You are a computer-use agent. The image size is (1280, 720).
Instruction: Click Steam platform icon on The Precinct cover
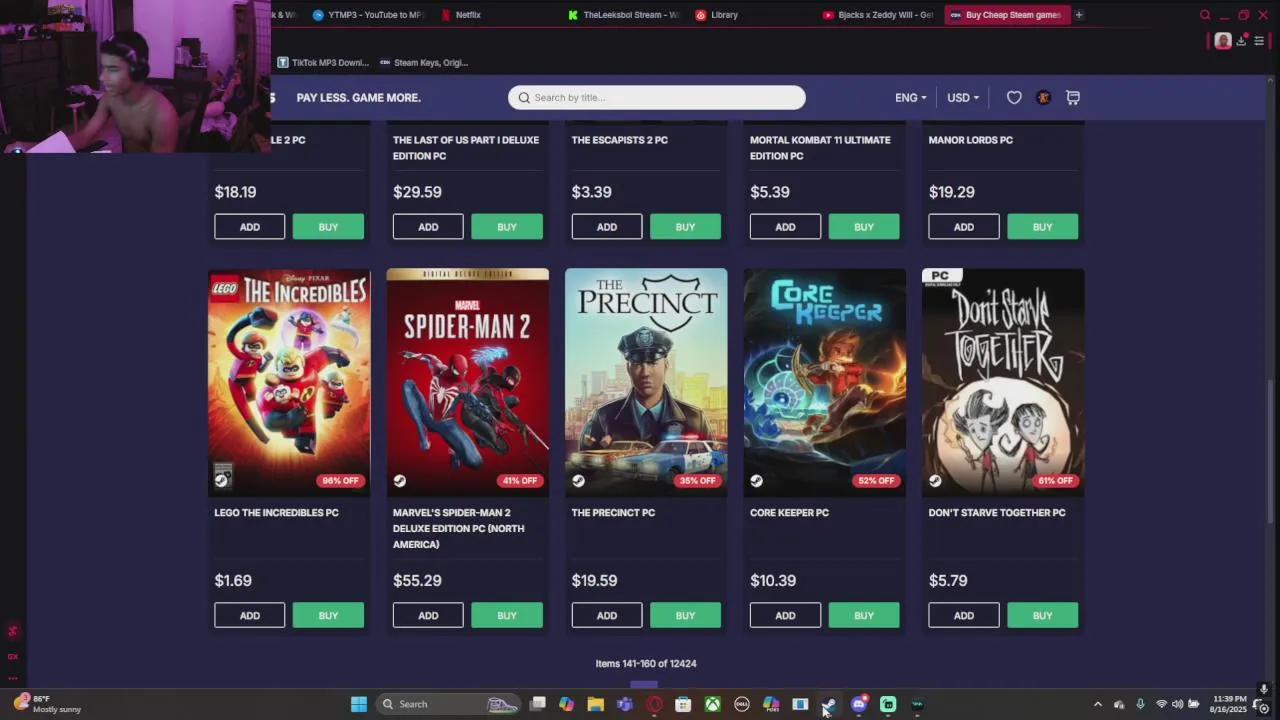[x=578, y=480]
